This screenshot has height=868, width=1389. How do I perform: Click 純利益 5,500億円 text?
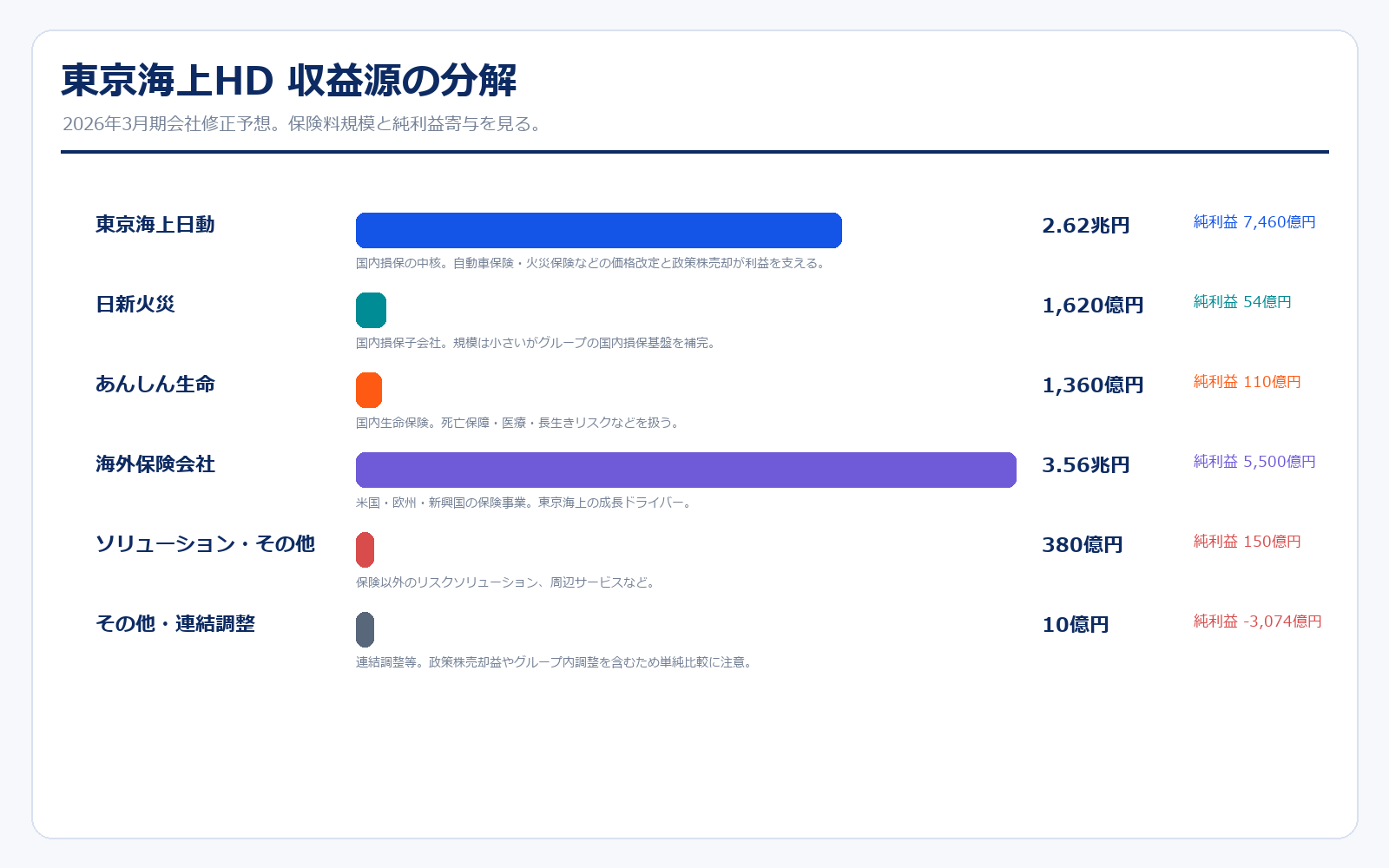pos(1254,462)
